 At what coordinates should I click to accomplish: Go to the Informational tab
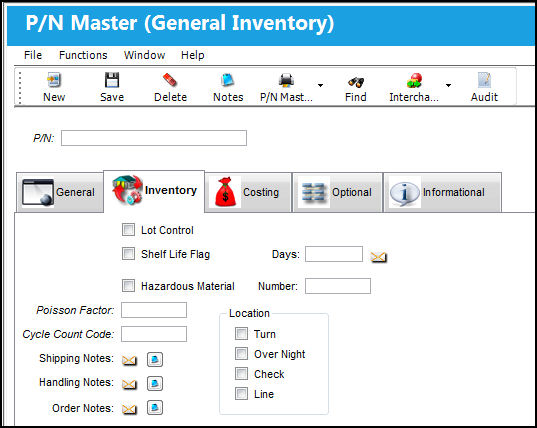(442, 192)
